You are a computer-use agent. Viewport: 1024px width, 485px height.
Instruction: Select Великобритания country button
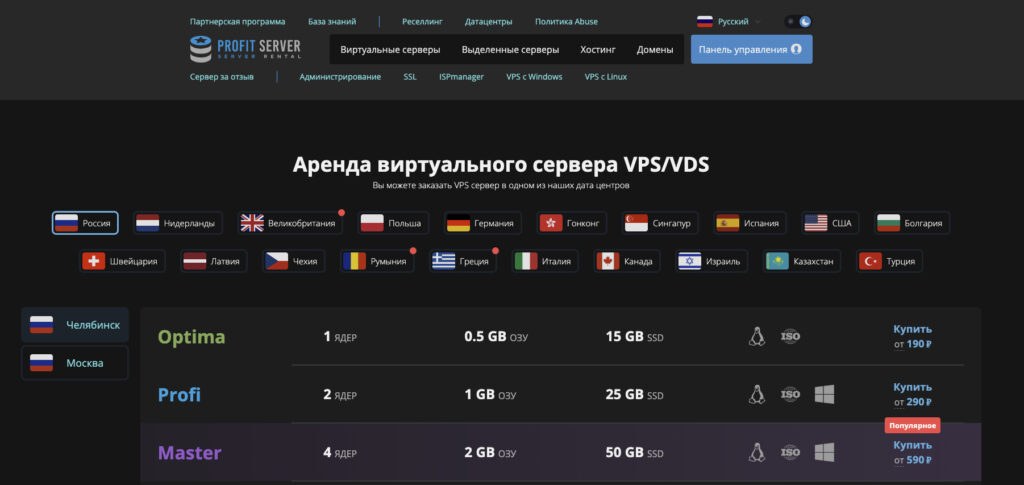click(x=290, y=223)
